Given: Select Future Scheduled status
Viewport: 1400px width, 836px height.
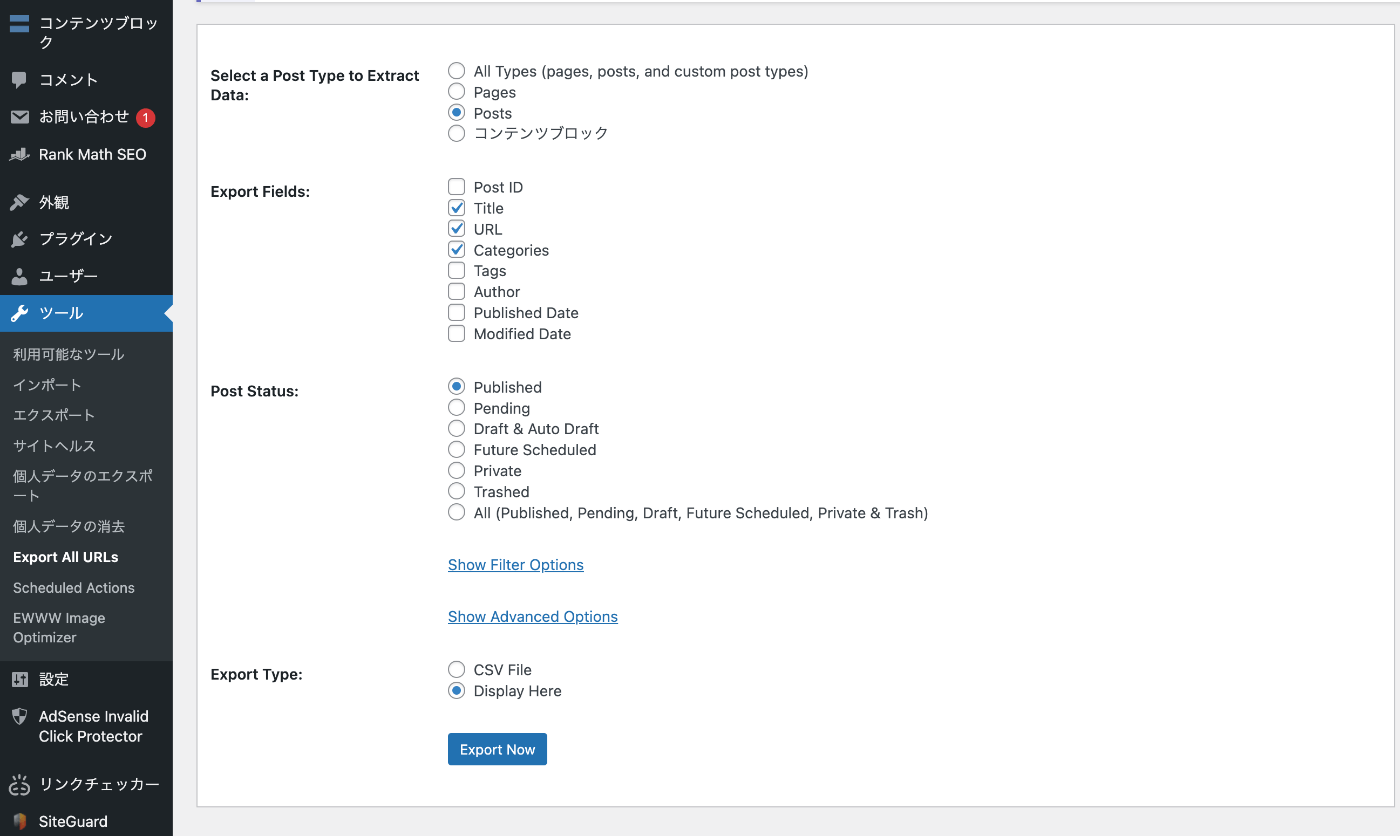Looking at the screenshot, I should [x=457, y=450].
